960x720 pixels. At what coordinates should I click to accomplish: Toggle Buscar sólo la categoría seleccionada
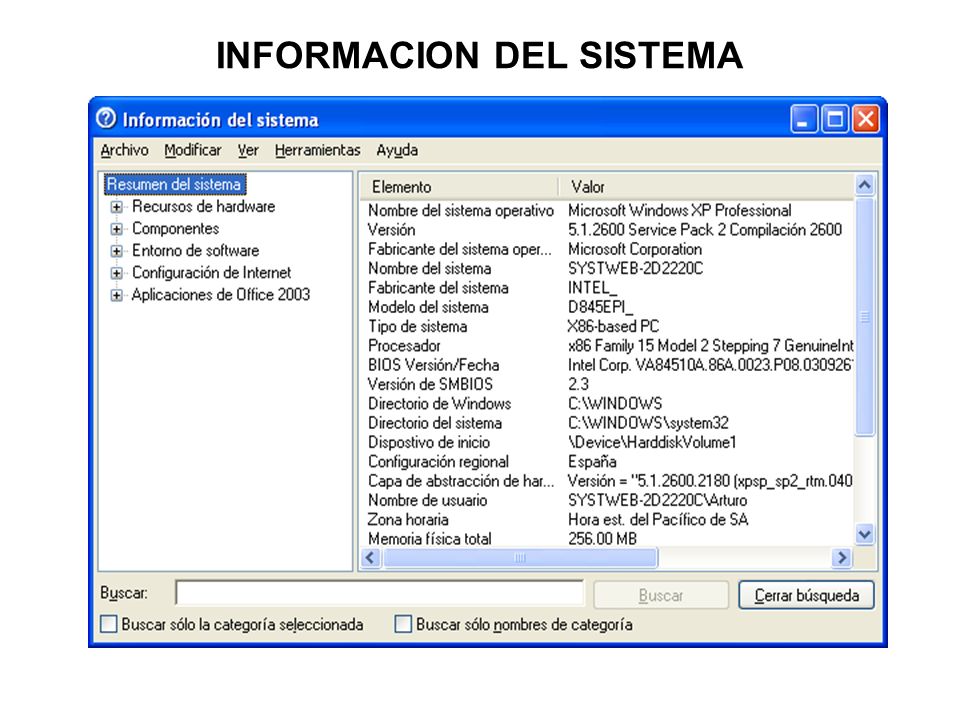(x=109, y=624)
